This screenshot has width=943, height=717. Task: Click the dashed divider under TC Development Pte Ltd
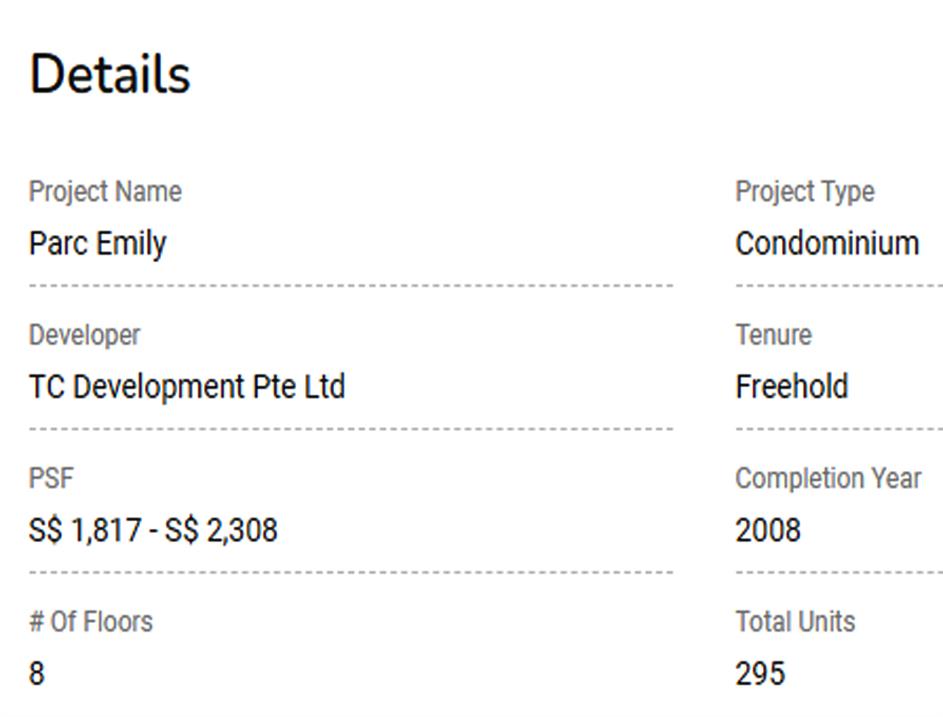pos(350,429)
